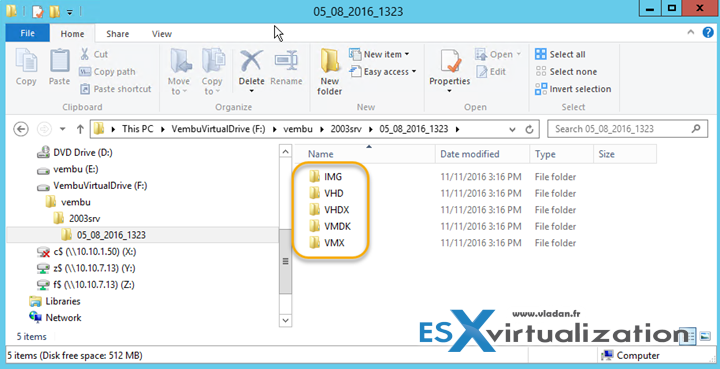Collapse the ribbon with the chevron

pos(691,33)
